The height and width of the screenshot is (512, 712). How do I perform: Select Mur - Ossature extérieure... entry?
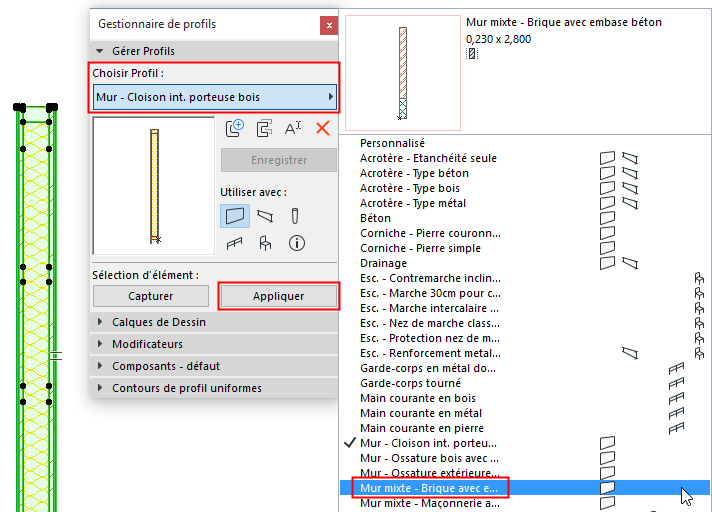pos(525,473)
